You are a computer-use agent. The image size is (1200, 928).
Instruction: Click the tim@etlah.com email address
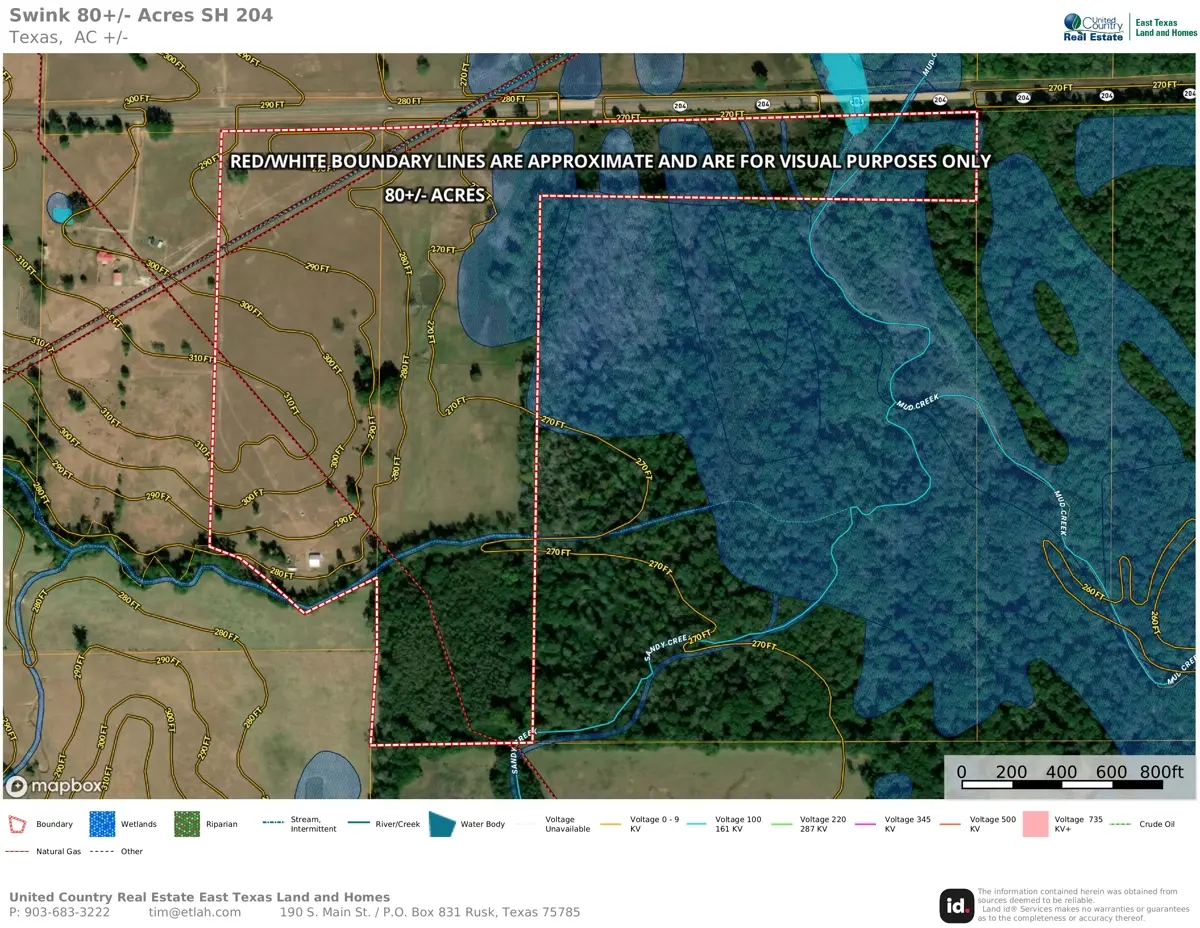194,912
